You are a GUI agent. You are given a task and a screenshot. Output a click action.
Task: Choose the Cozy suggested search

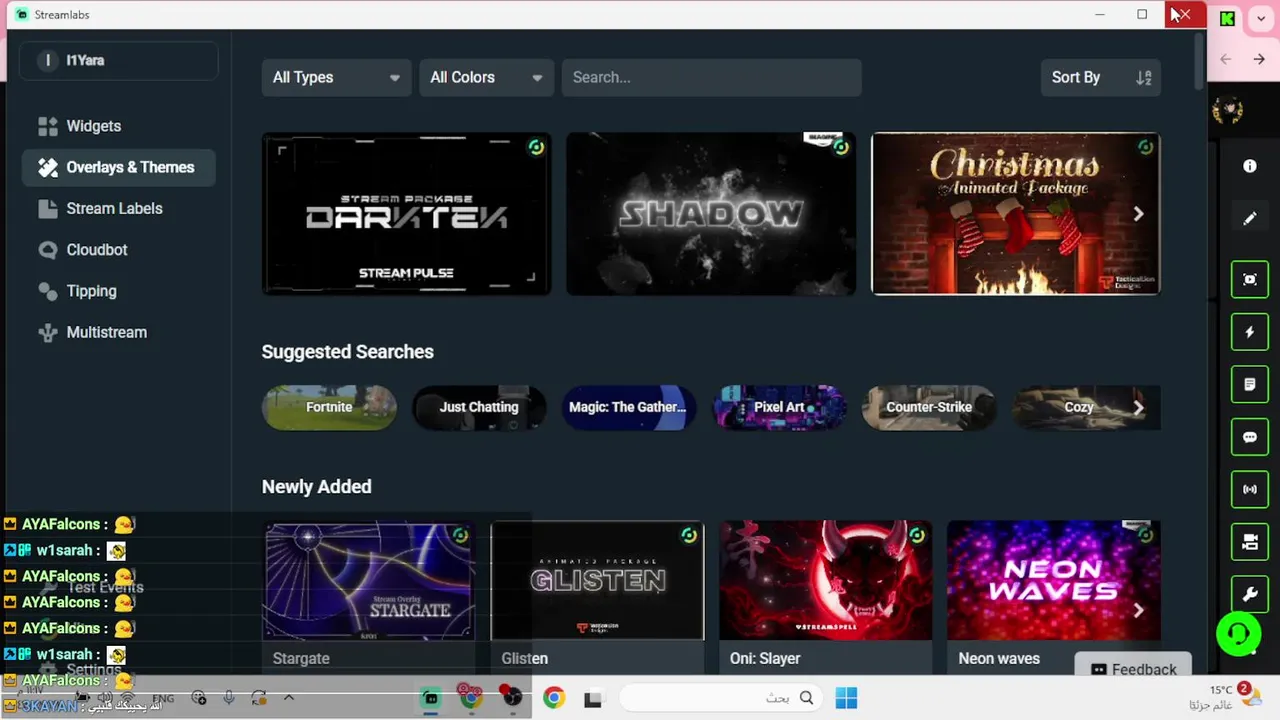click(1079, 407)
